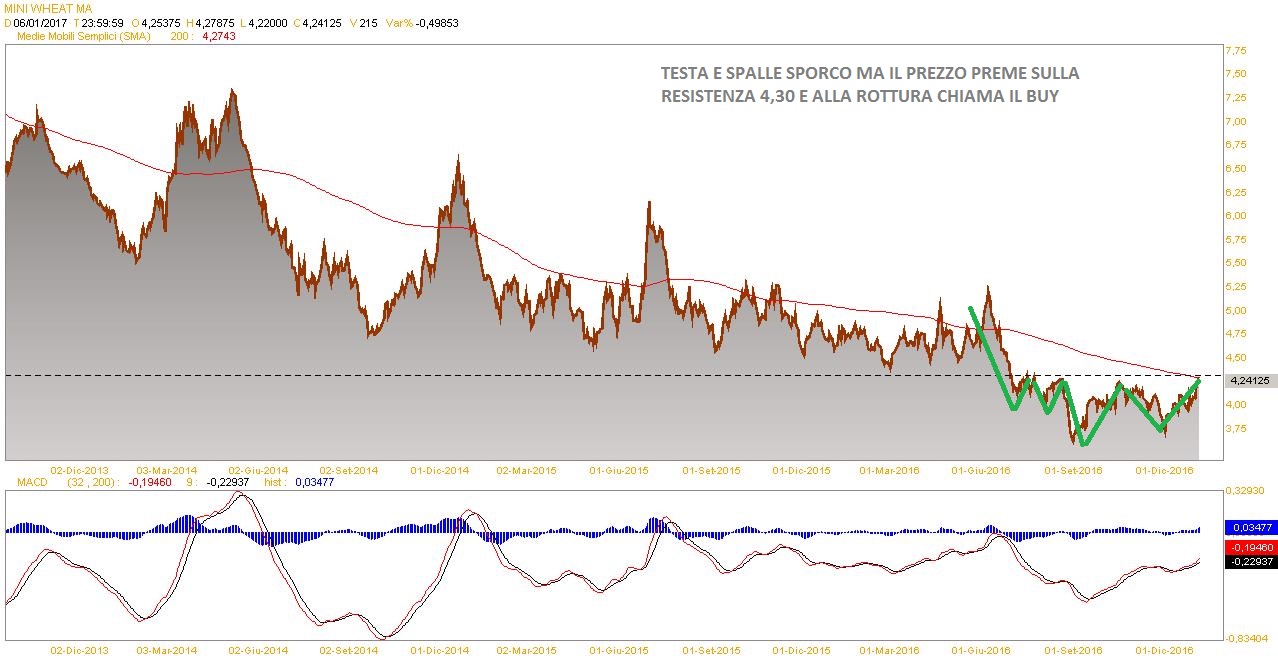Click the 0,32930 upper MACD scale value
1278x668 pixels.
1246,492
